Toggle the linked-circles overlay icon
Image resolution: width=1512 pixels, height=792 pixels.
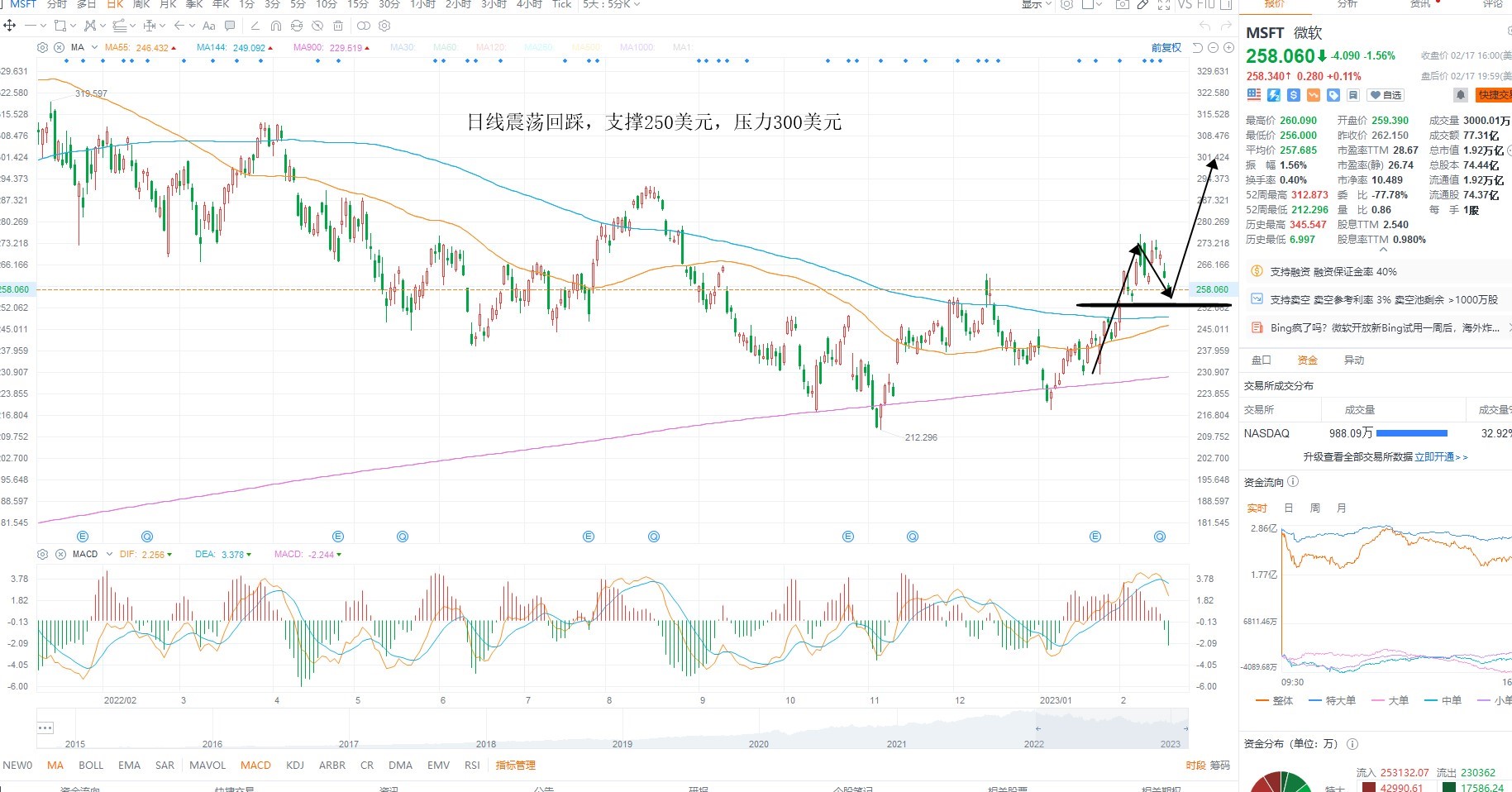pos(363,26)
